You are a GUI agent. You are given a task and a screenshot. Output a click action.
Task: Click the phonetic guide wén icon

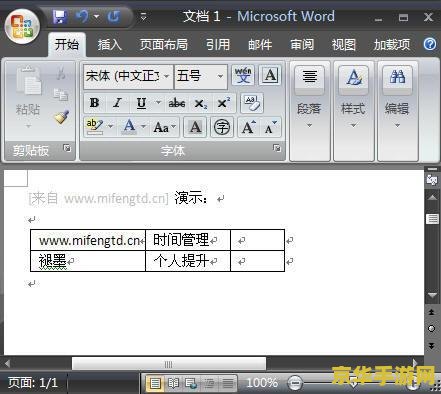pyautogui.click(x=243, y=75)
